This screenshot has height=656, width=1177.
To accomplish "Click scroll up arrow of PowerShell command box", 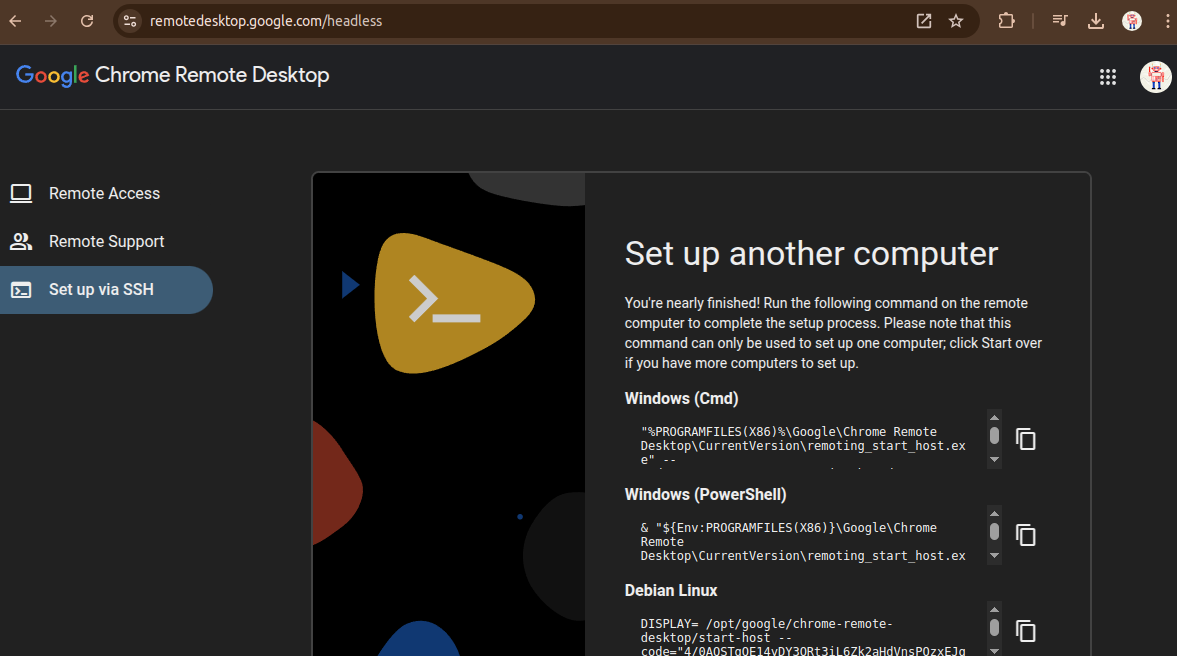I will pyautogui.click(x=995, y=514).
